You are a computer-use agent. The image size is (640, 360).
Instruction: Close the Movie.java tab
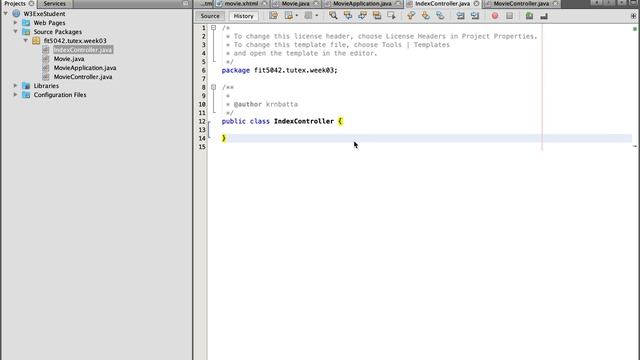tap(316, 3)
